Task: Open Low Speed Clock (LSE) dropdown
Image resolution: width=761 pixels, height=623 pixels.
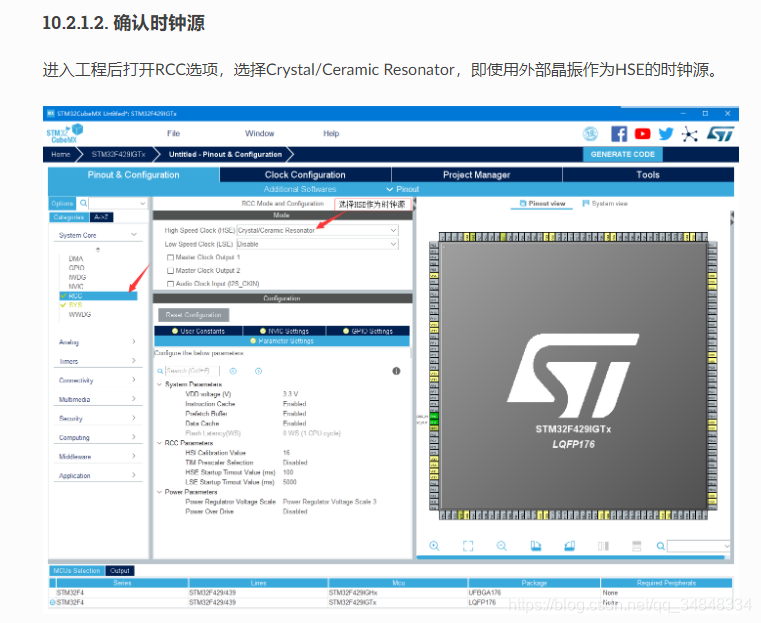Action: click(x=318, y=244)
